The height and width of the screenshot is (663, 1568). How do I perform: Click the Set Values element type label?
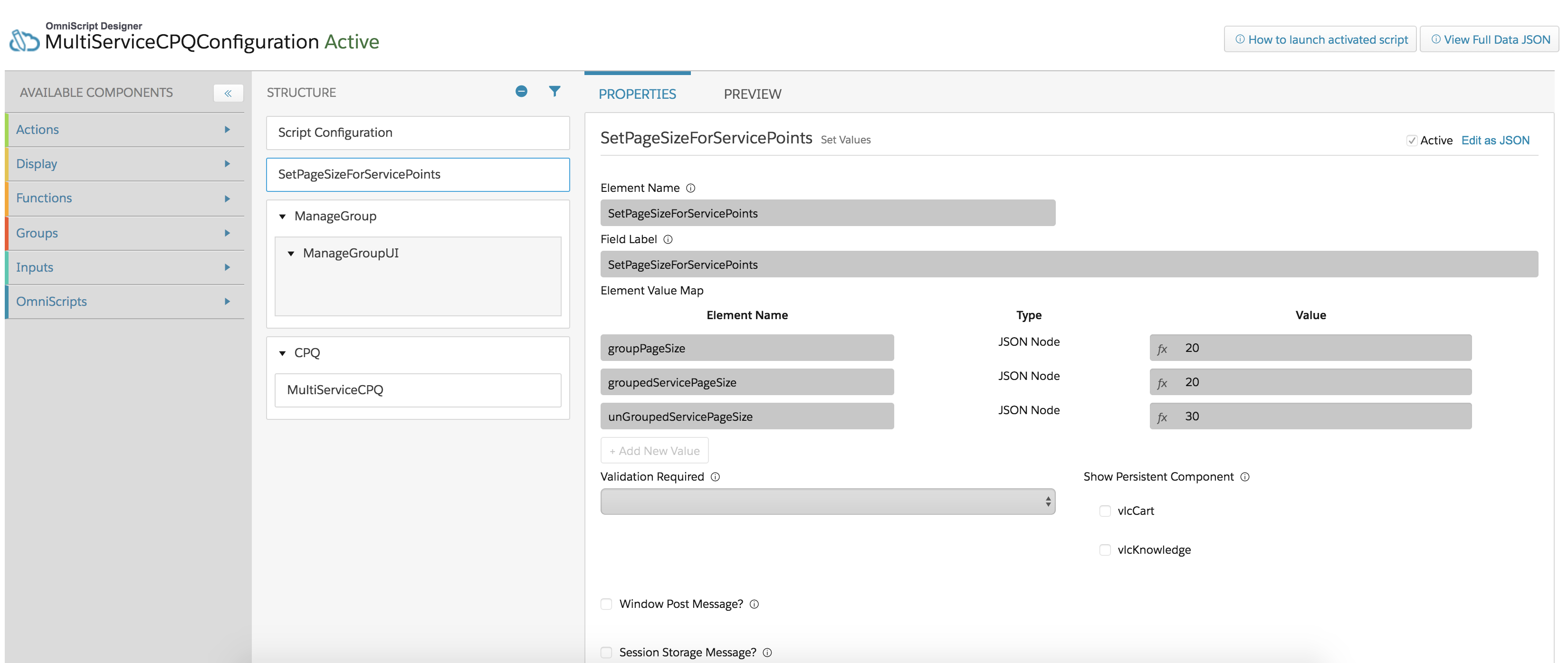click(x=845, y=140)
